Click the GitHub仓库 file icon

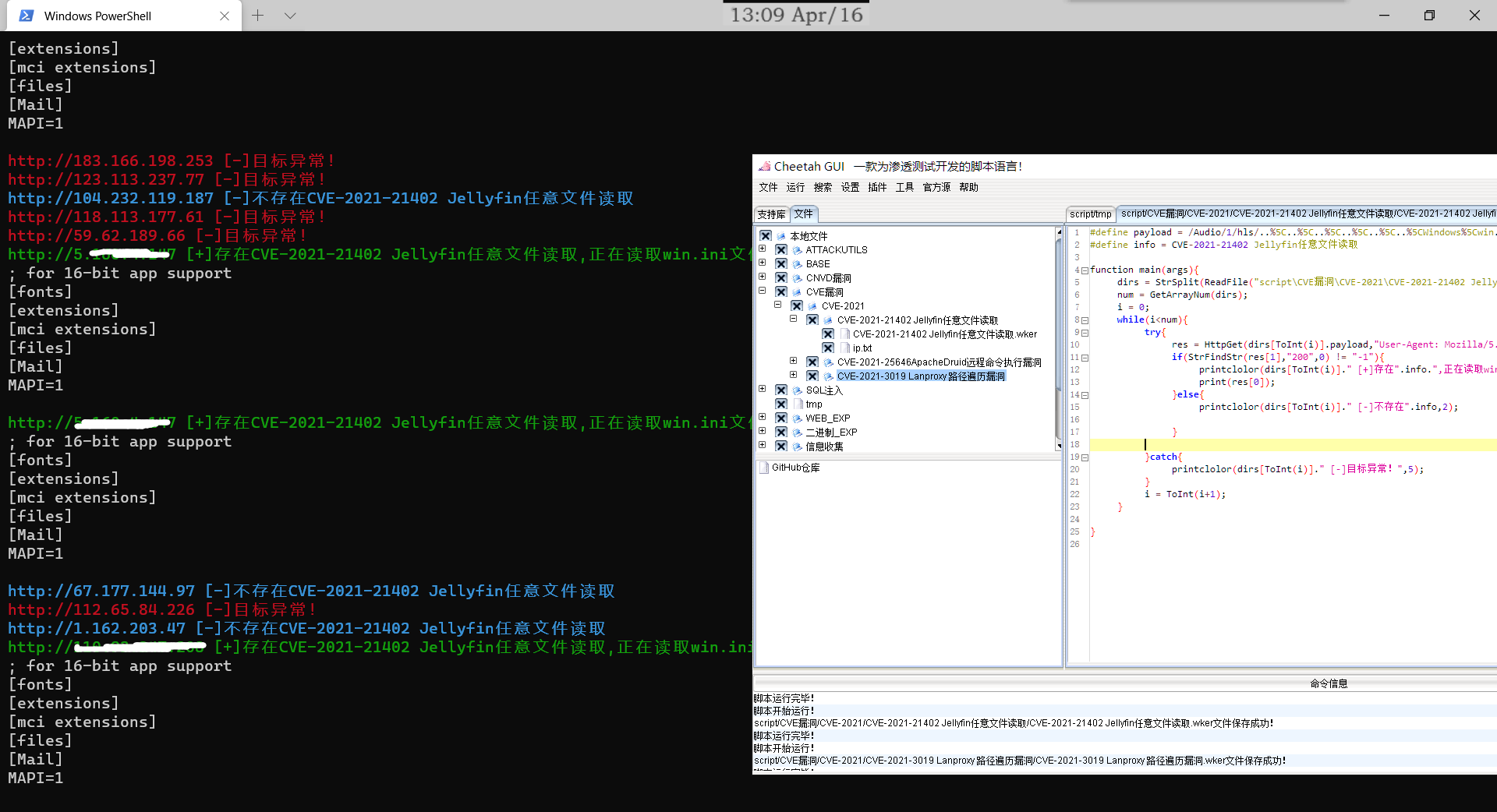pyautogui.click(x=764, y=468)
